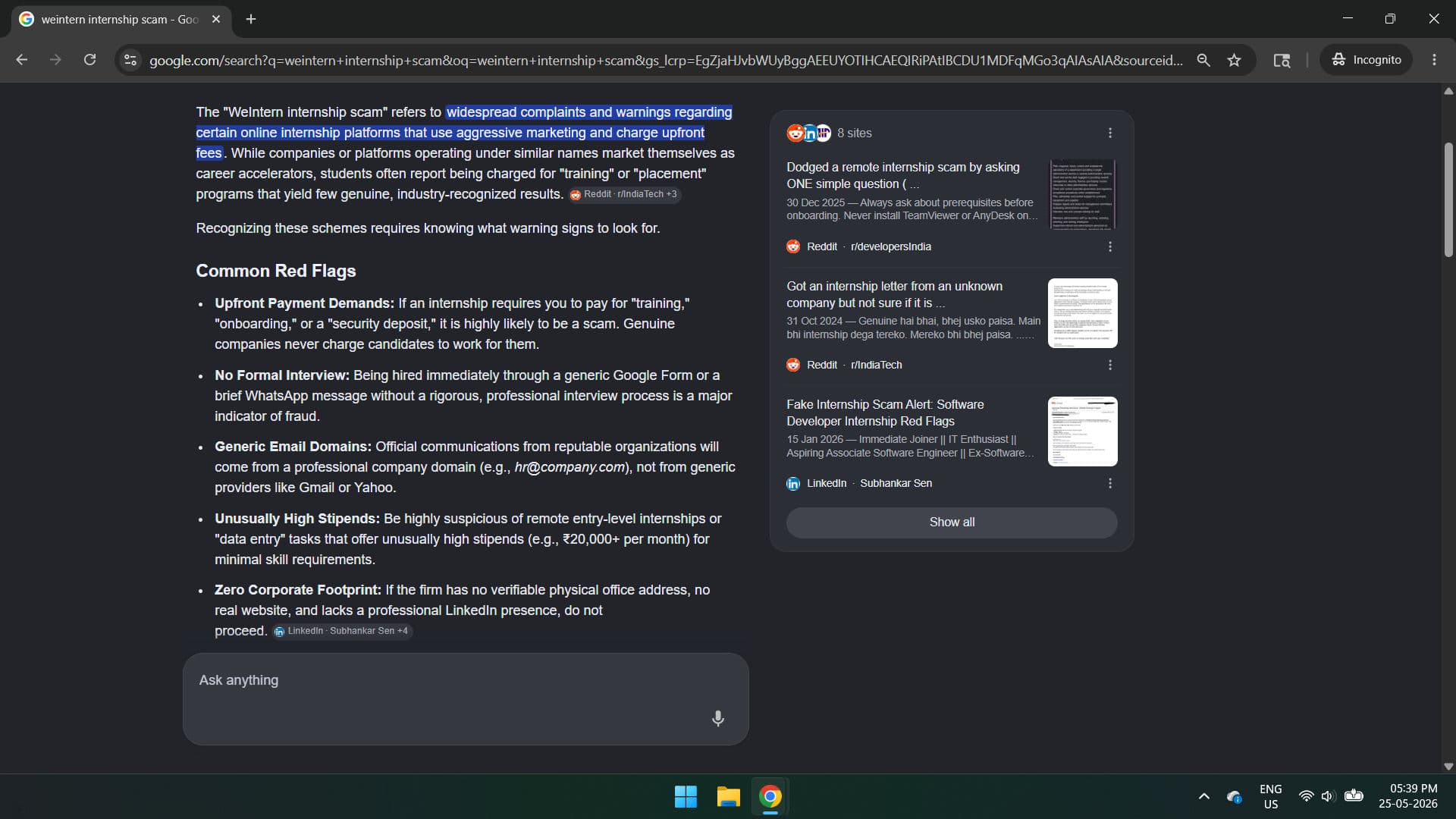Go back to the previous page

[x=21, y=60]
